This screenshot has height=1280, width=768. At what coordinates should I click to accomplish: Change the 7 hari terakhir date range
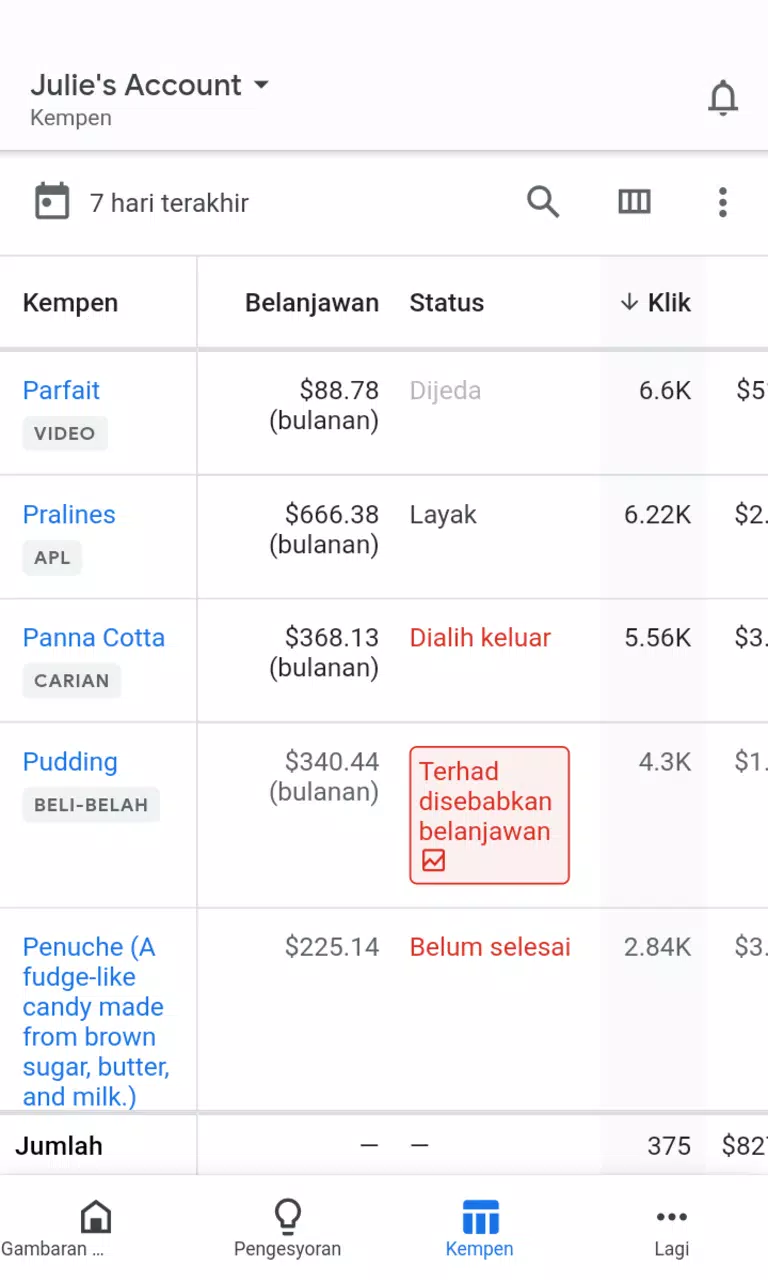(x=169, y=203)
